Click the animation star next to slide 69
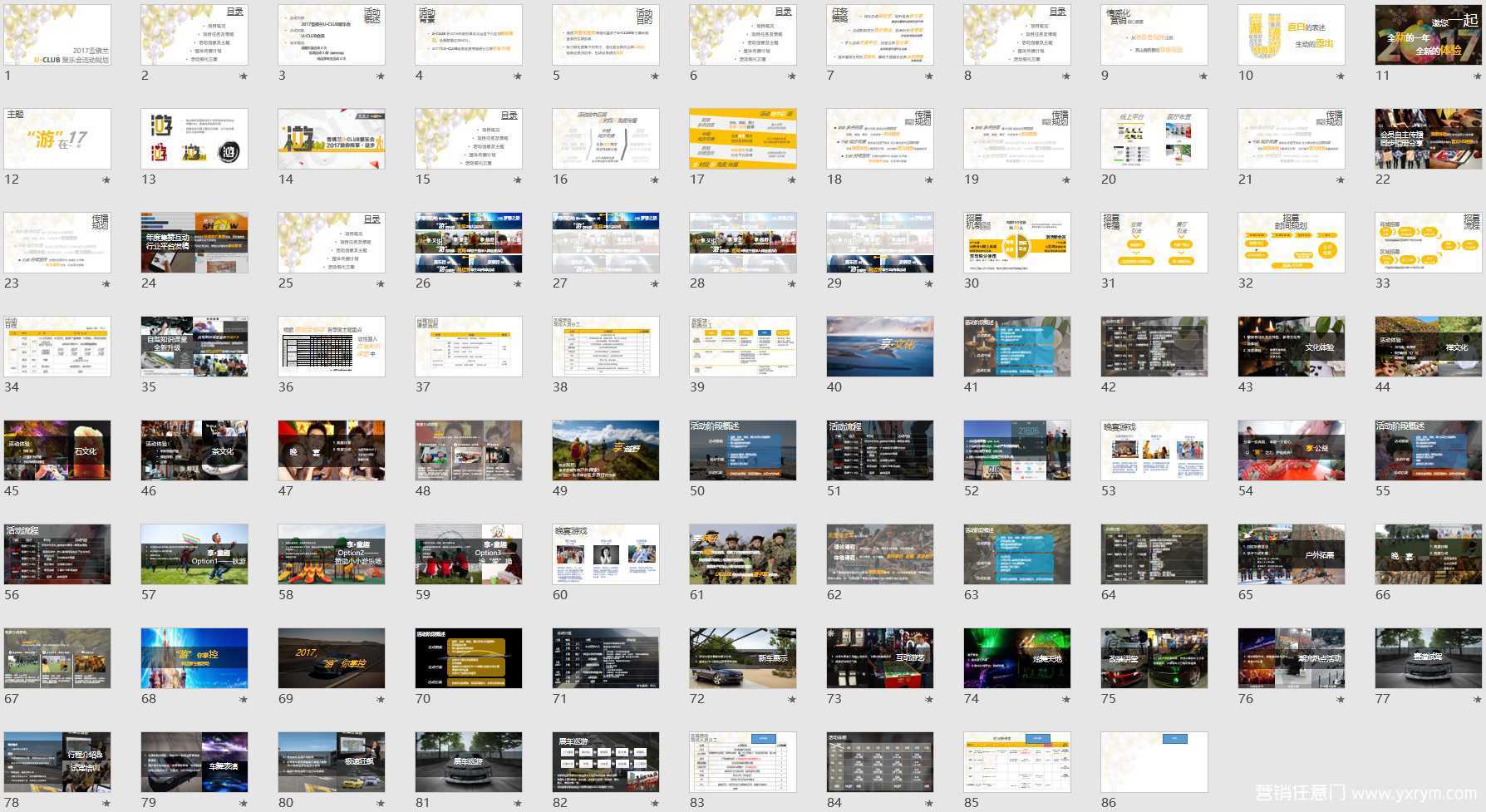 click(x=381, y=700)
